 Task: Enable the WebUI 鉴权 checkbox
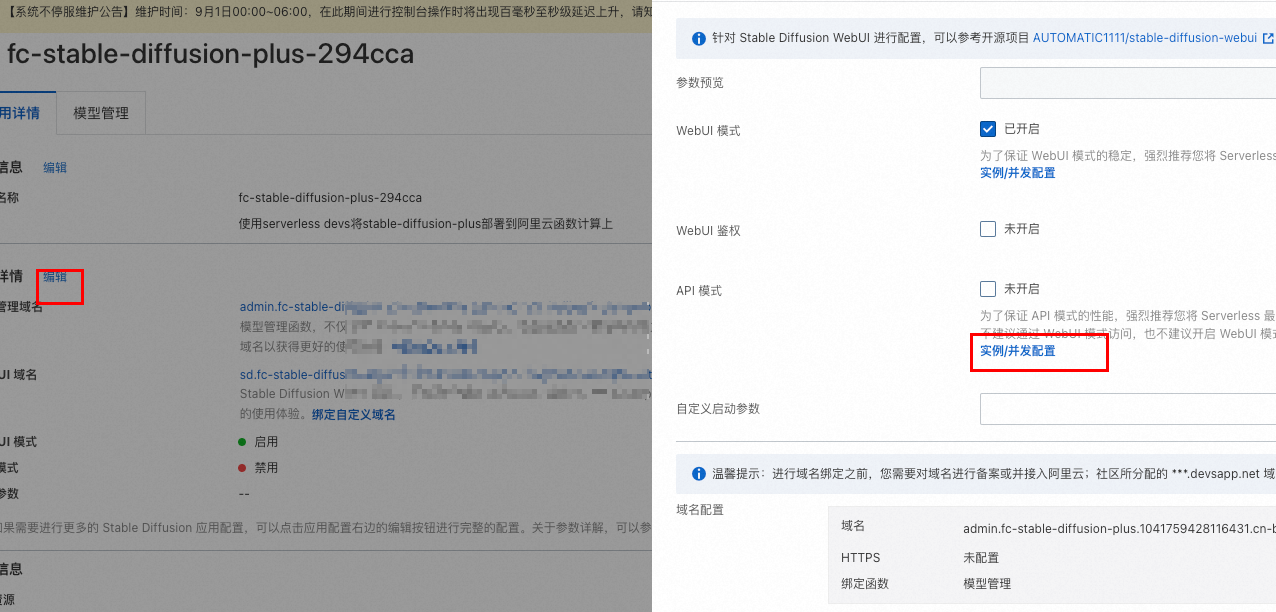[x=988, y=229]
